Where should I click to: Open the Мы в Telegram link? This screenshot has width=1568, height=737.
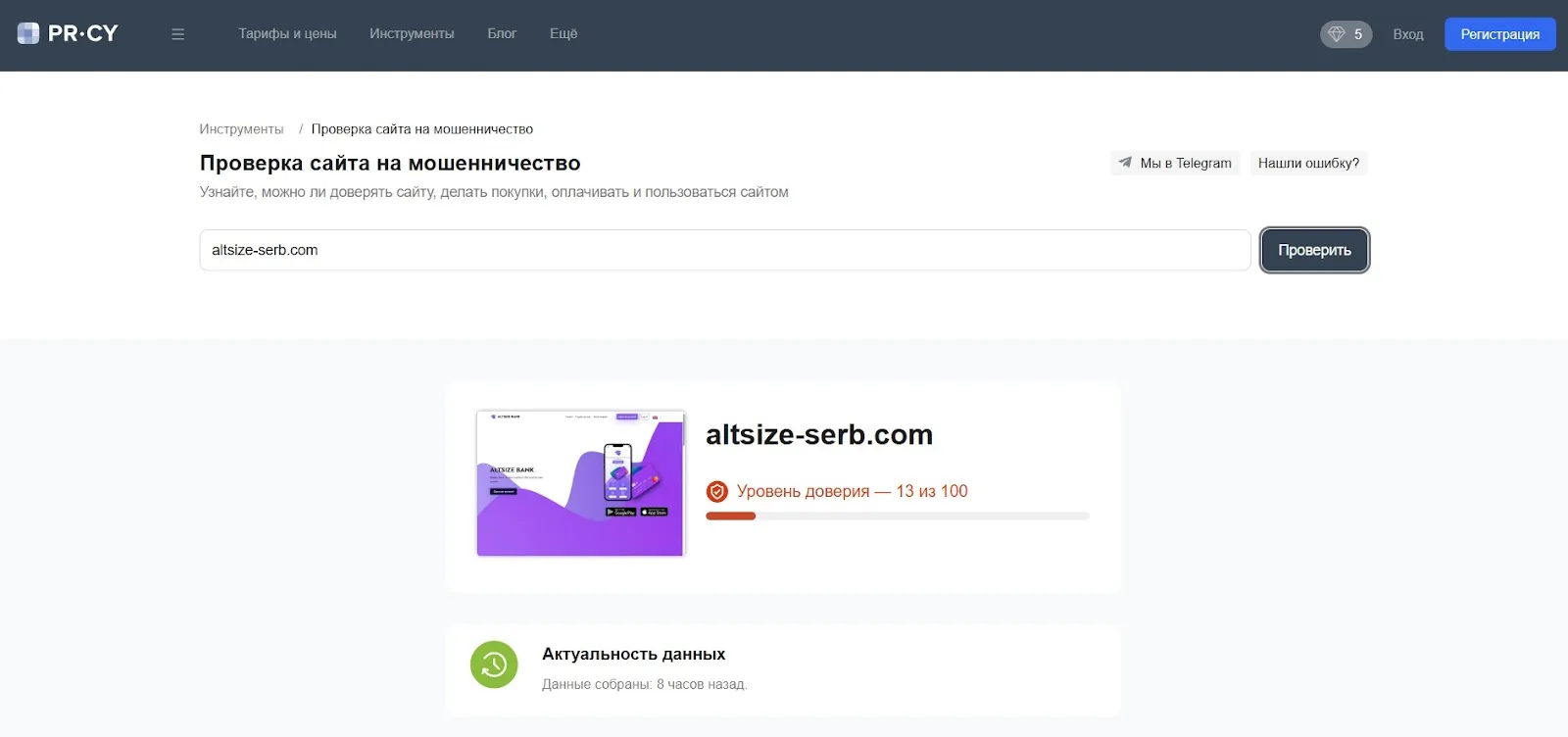[x=1175, y=163]
